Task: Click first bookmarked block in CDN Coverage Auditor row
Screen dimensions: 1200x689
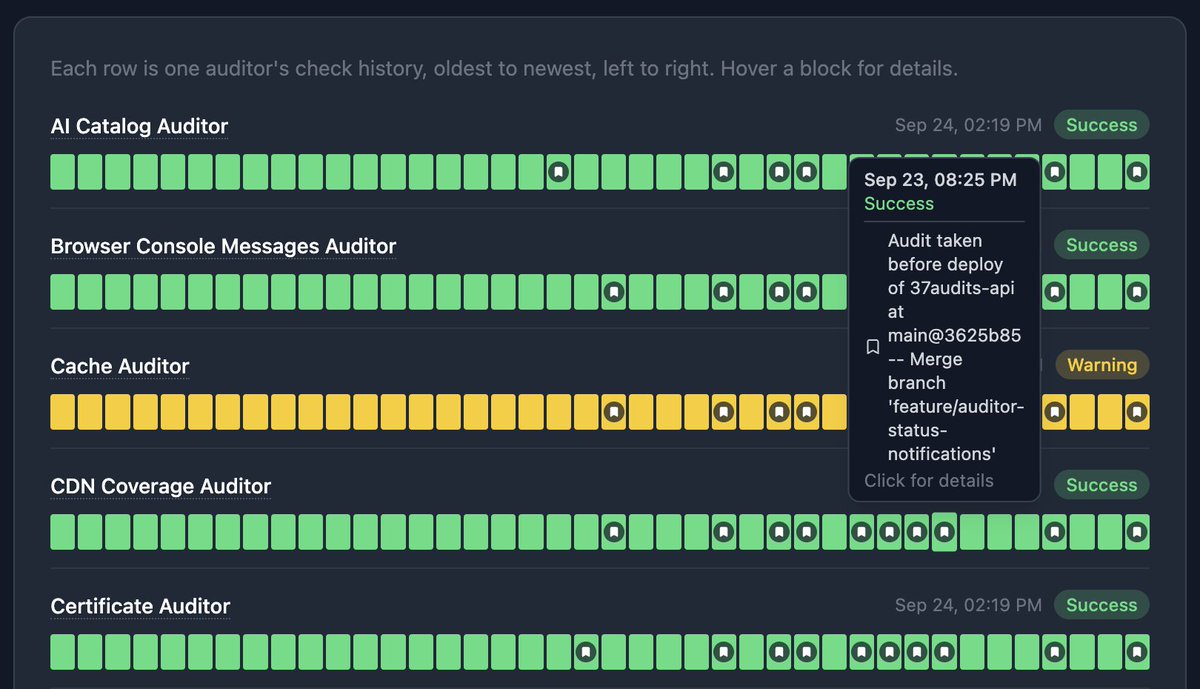Action: pyautogui.click(x=614, y=532)
